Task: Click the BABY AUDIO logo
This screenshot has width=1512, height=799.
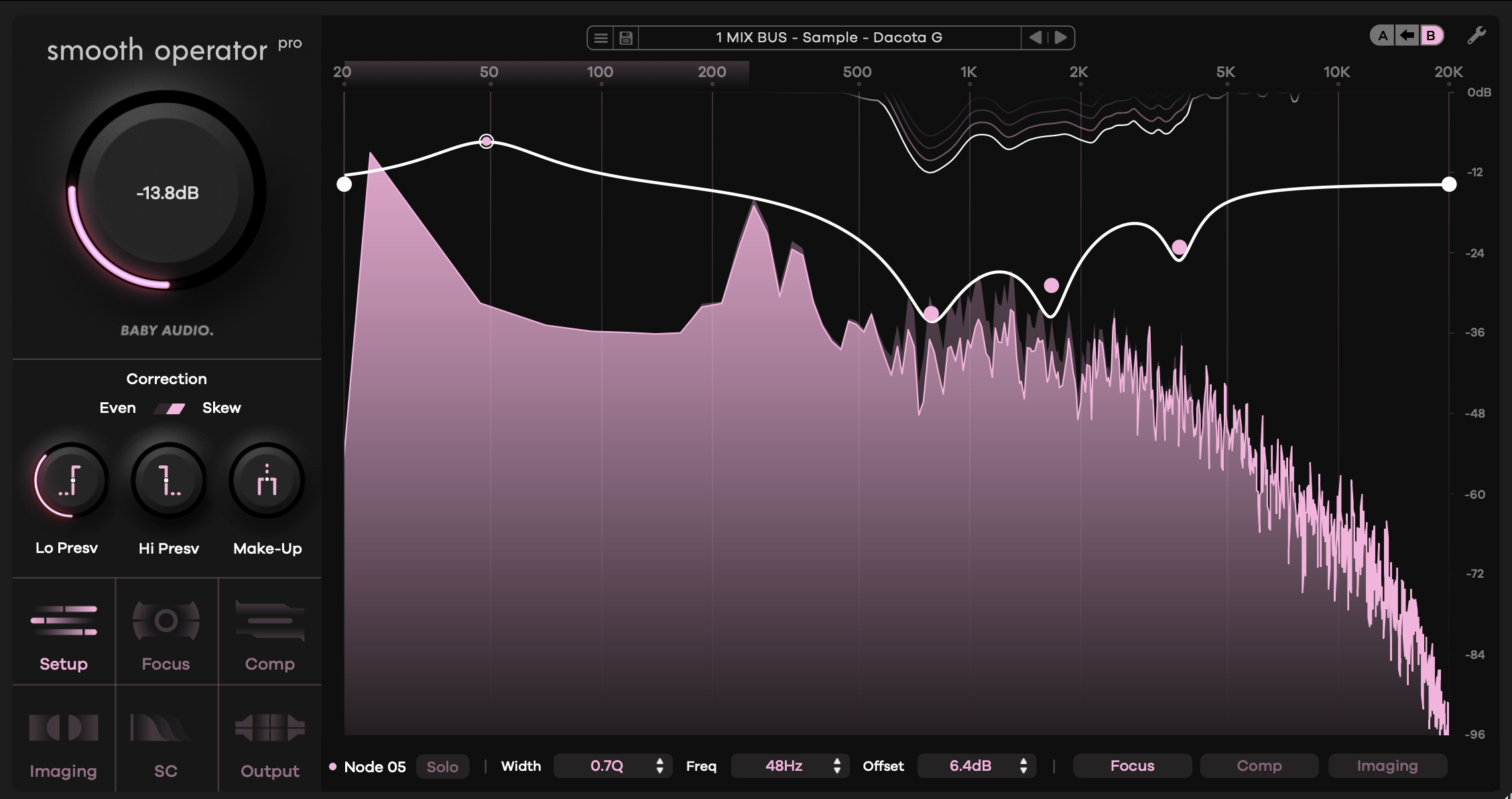Action: click(x=167, y=330)
